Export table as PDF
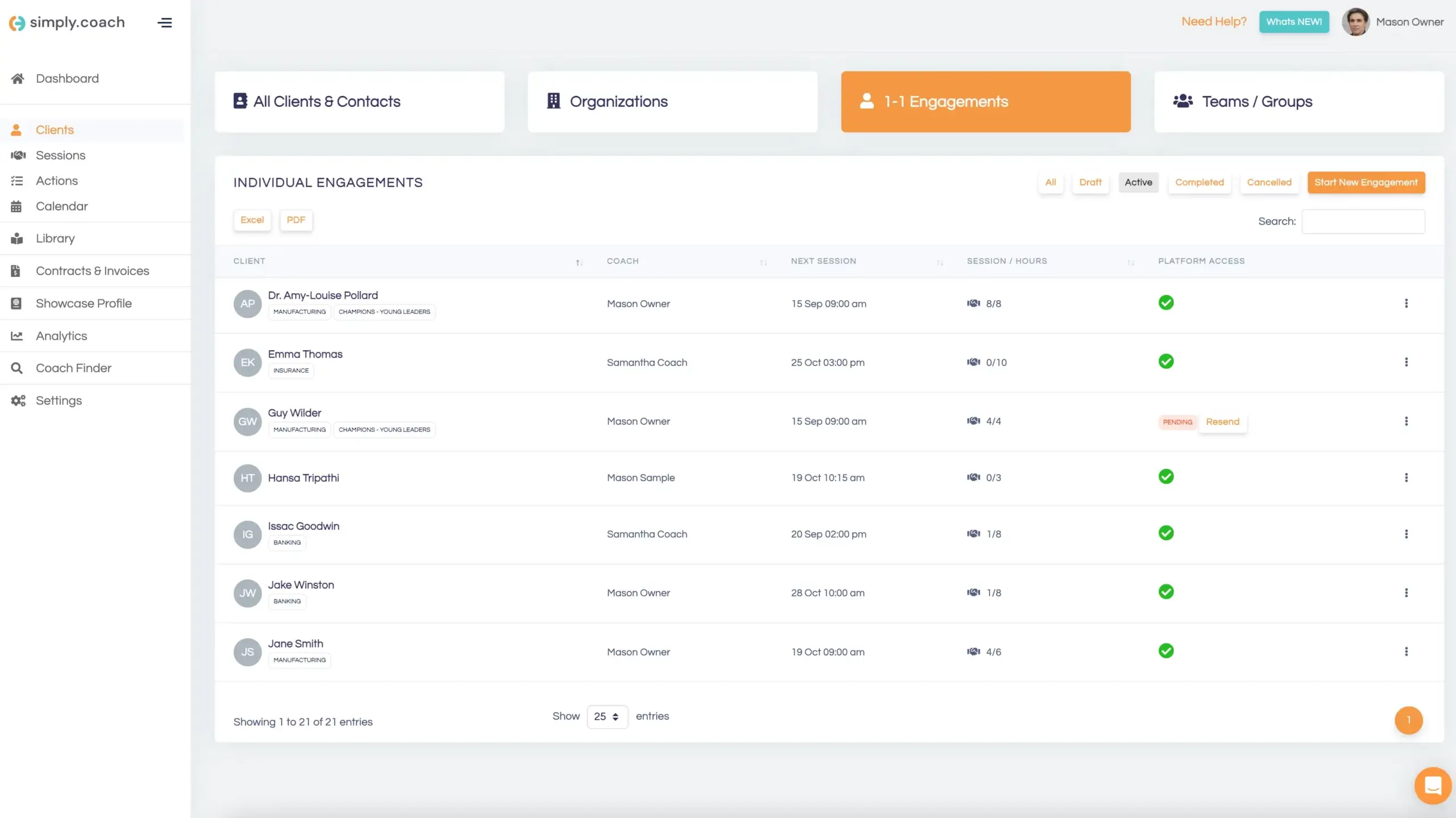This screenshot has width=1456, height=818. tap(296, 220)
